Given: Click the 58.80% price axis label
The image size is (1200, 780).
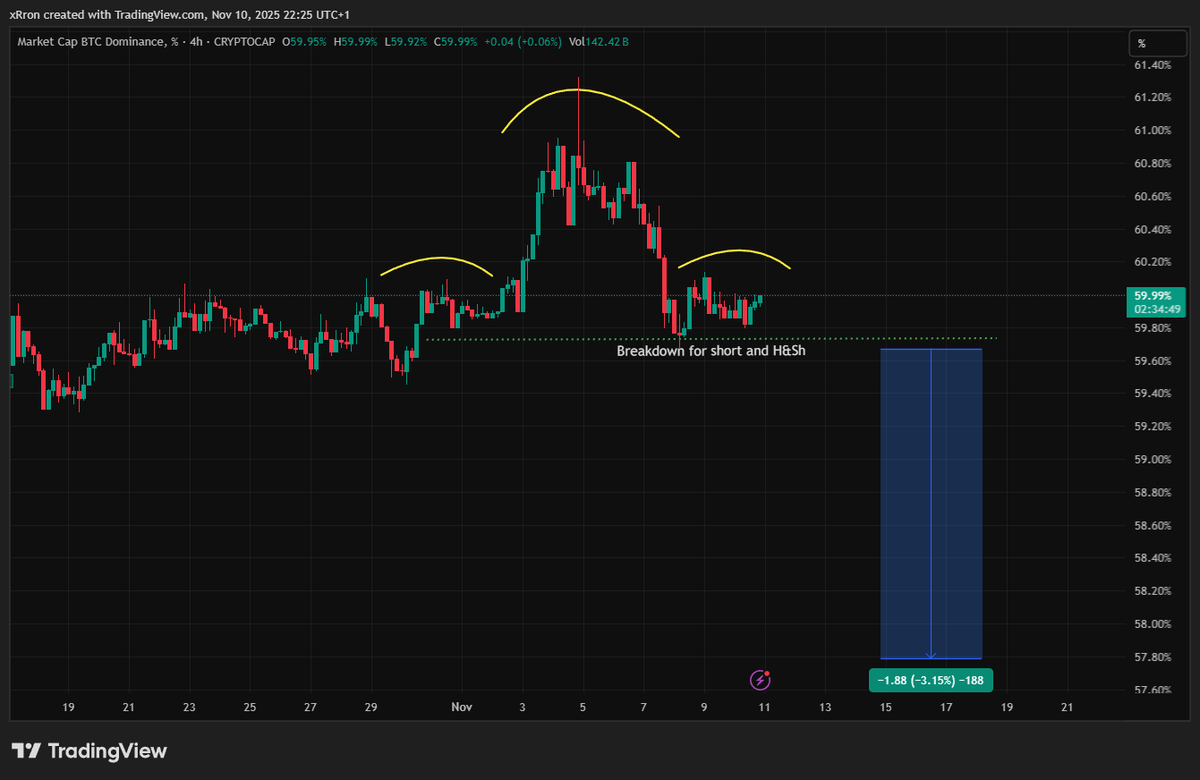Looking at the screenshot, I should pos(1152,492).
